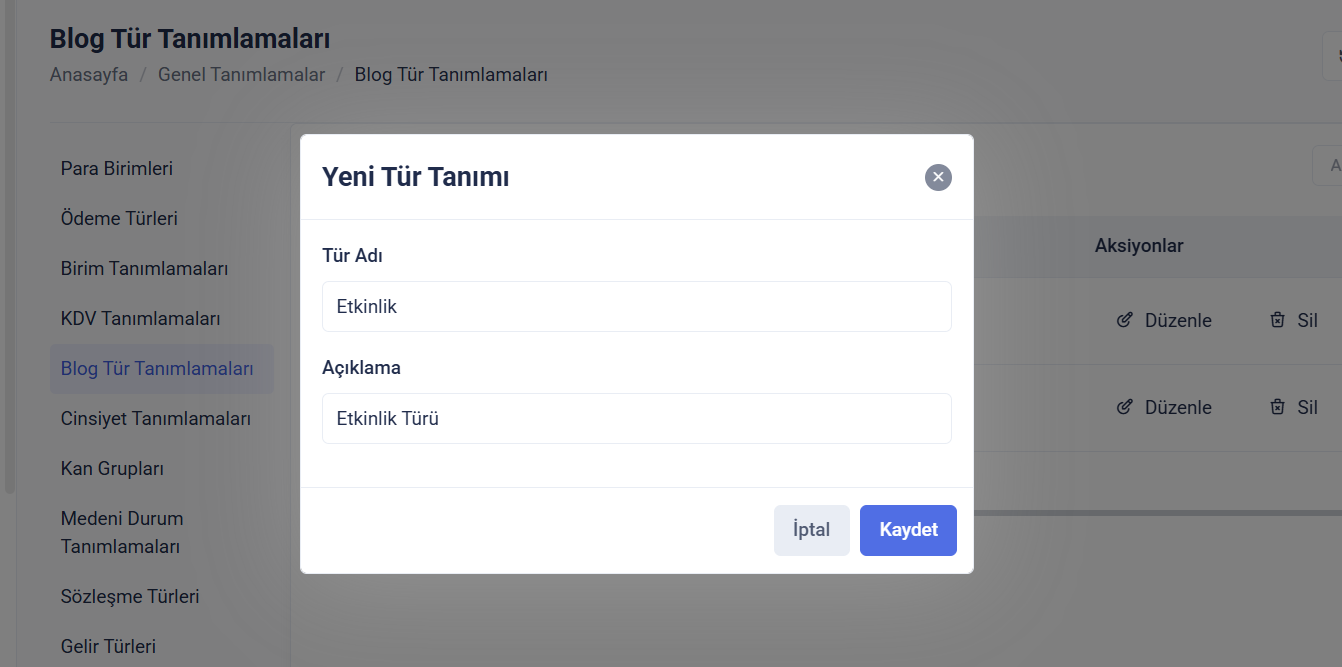
Task: Open KDV Tanımlamaları from sidebar
Action: click(x=140, y=318)
